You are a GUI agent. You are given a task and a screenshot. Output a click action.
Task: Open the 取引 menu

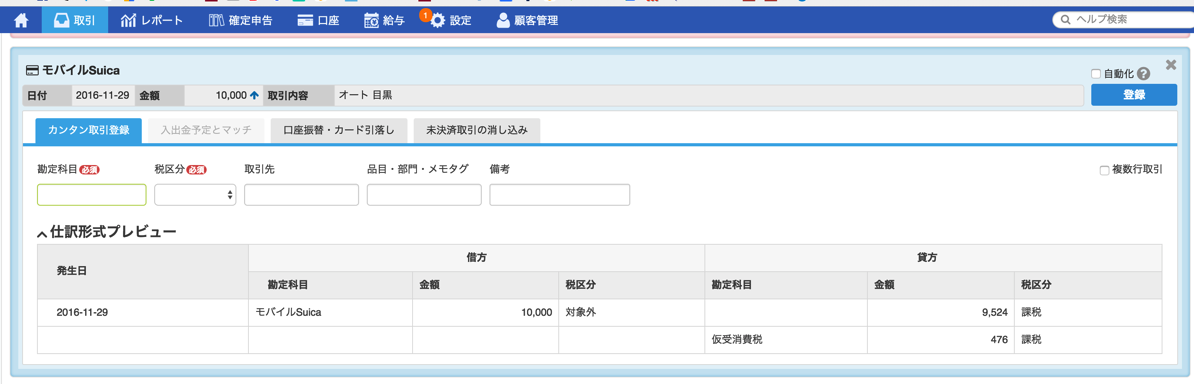pos(75,21)
